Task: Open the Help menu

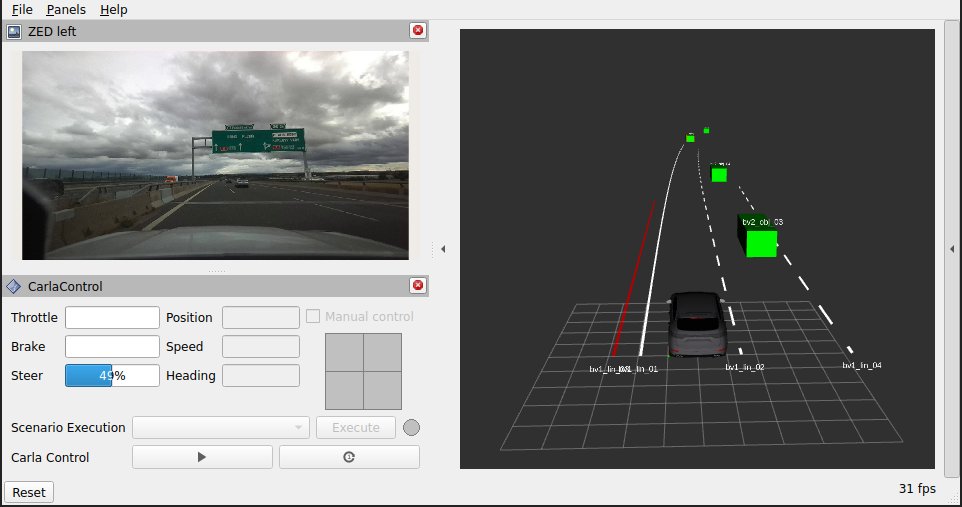Action: point(114,10)
